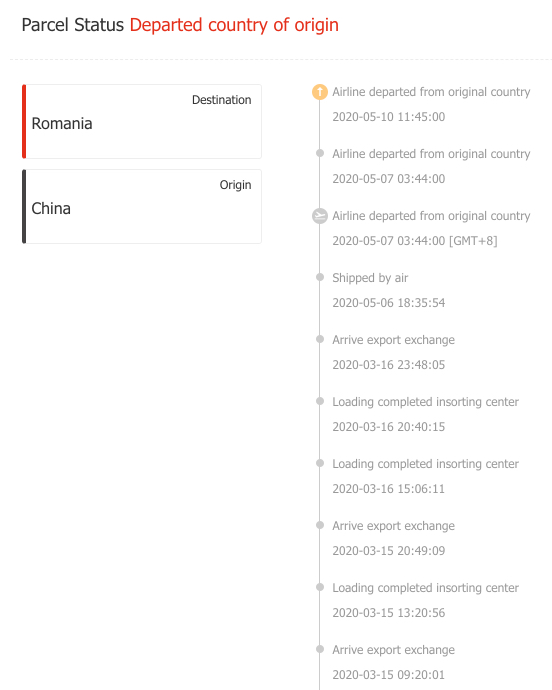
Task: Select the 2020-05-10 11:45:00 timestamp
Action: point(389,117)
